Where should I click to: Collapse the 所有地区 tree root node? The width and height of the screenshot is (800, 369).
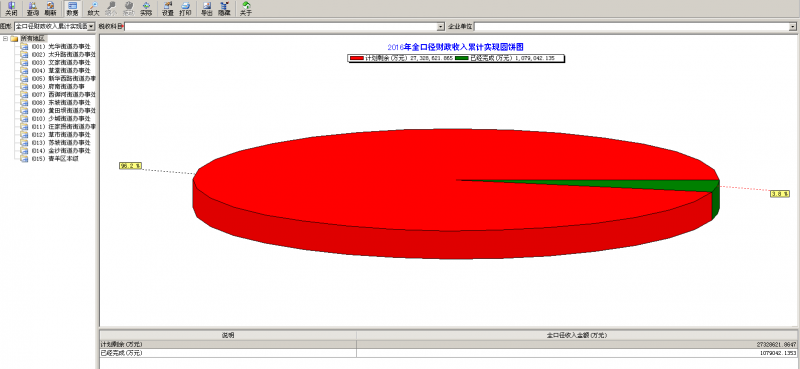click(x=5, y=39)
